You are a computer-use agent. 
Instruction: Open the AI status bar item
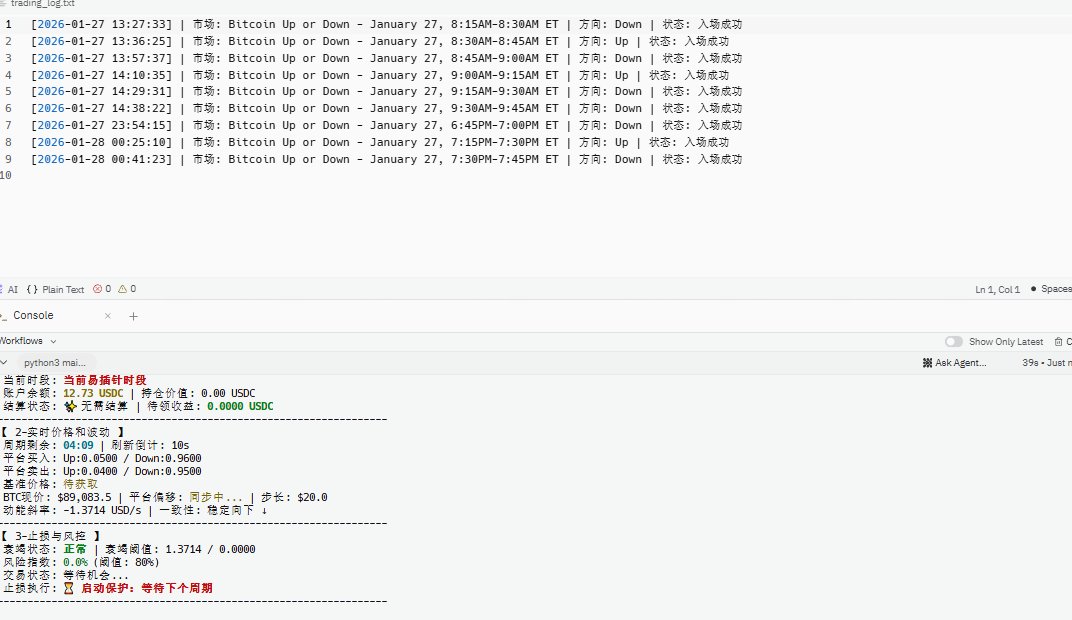click(x=10, y=289)
